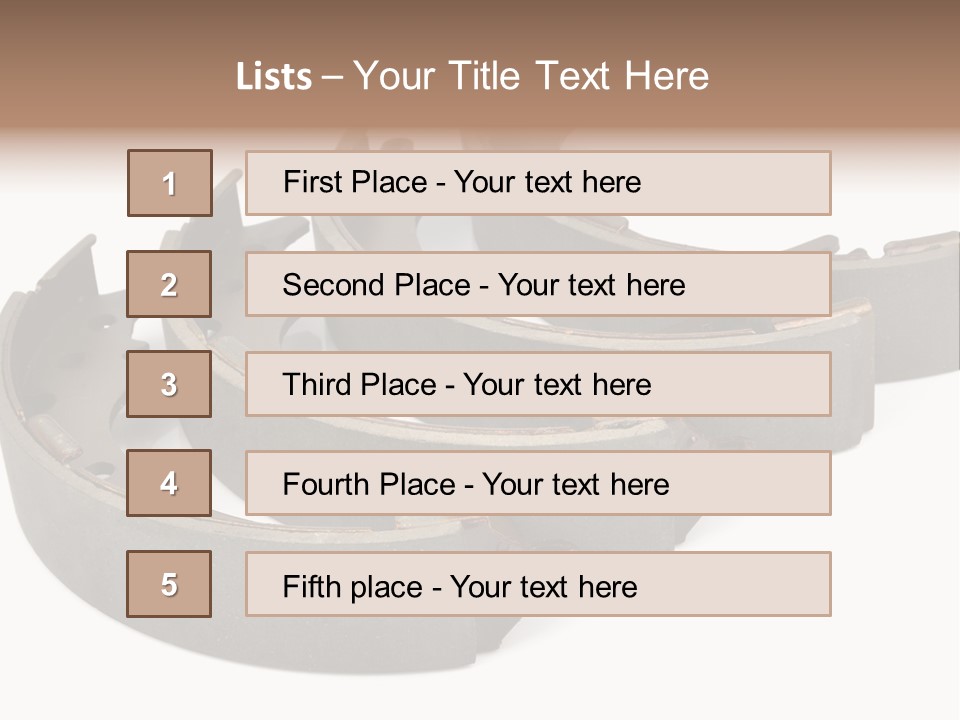Select the word "Third" in row three
Image resolution: width=960 pixels, height=720 pixels.
click(315, 385)
